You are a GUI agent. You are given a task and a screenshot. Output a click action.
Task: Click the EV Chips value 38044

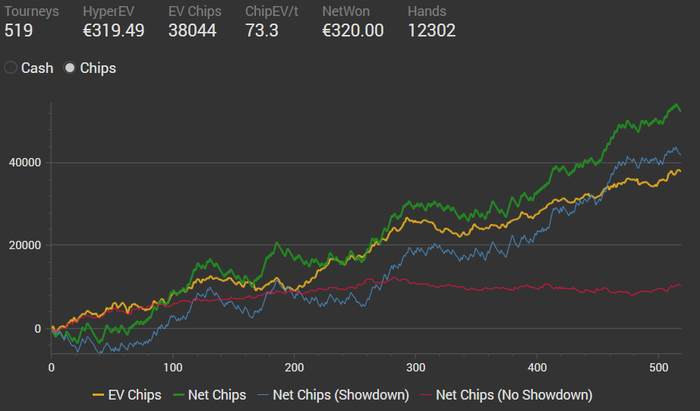click(x=192, y=31)
